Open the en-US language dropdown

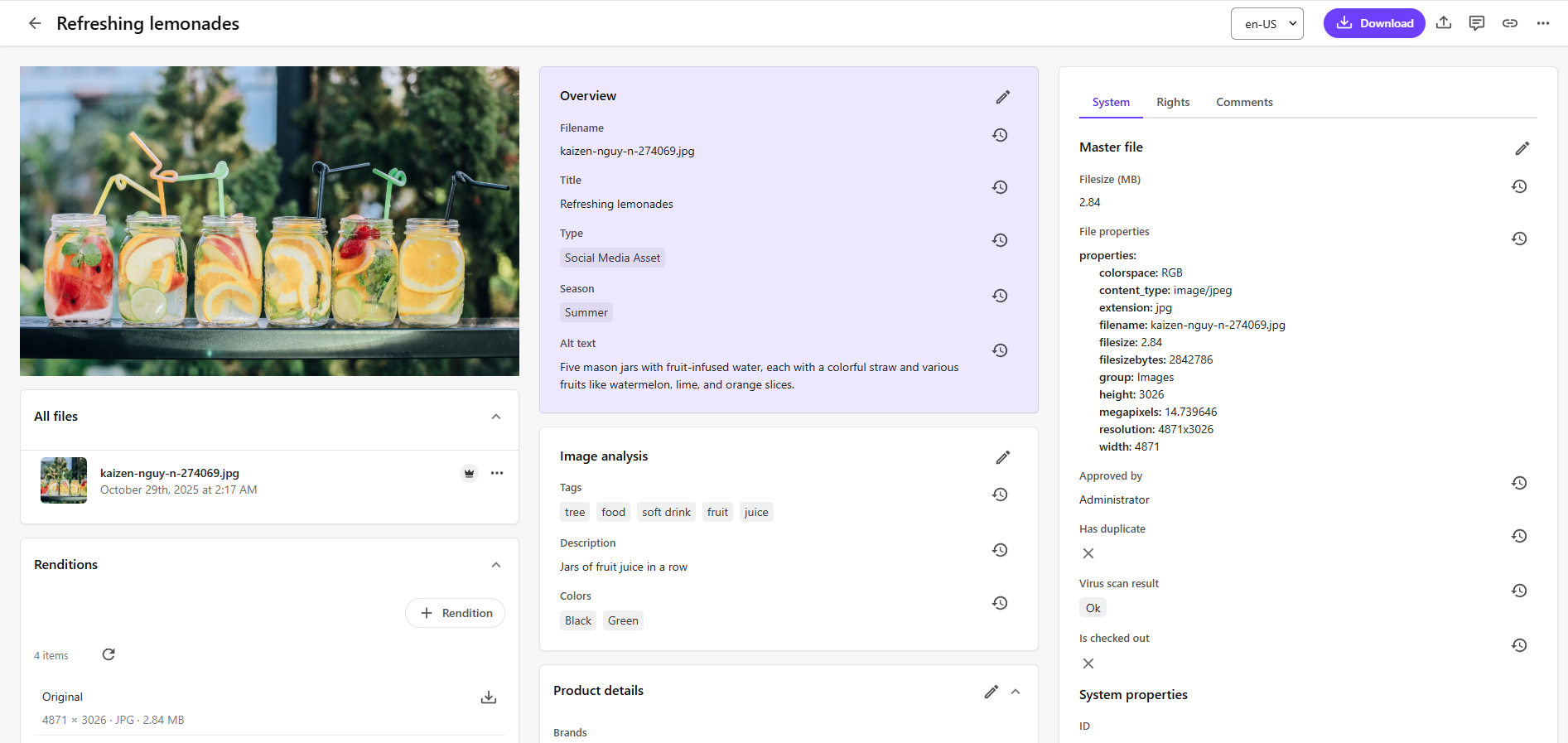[1267, 24]
